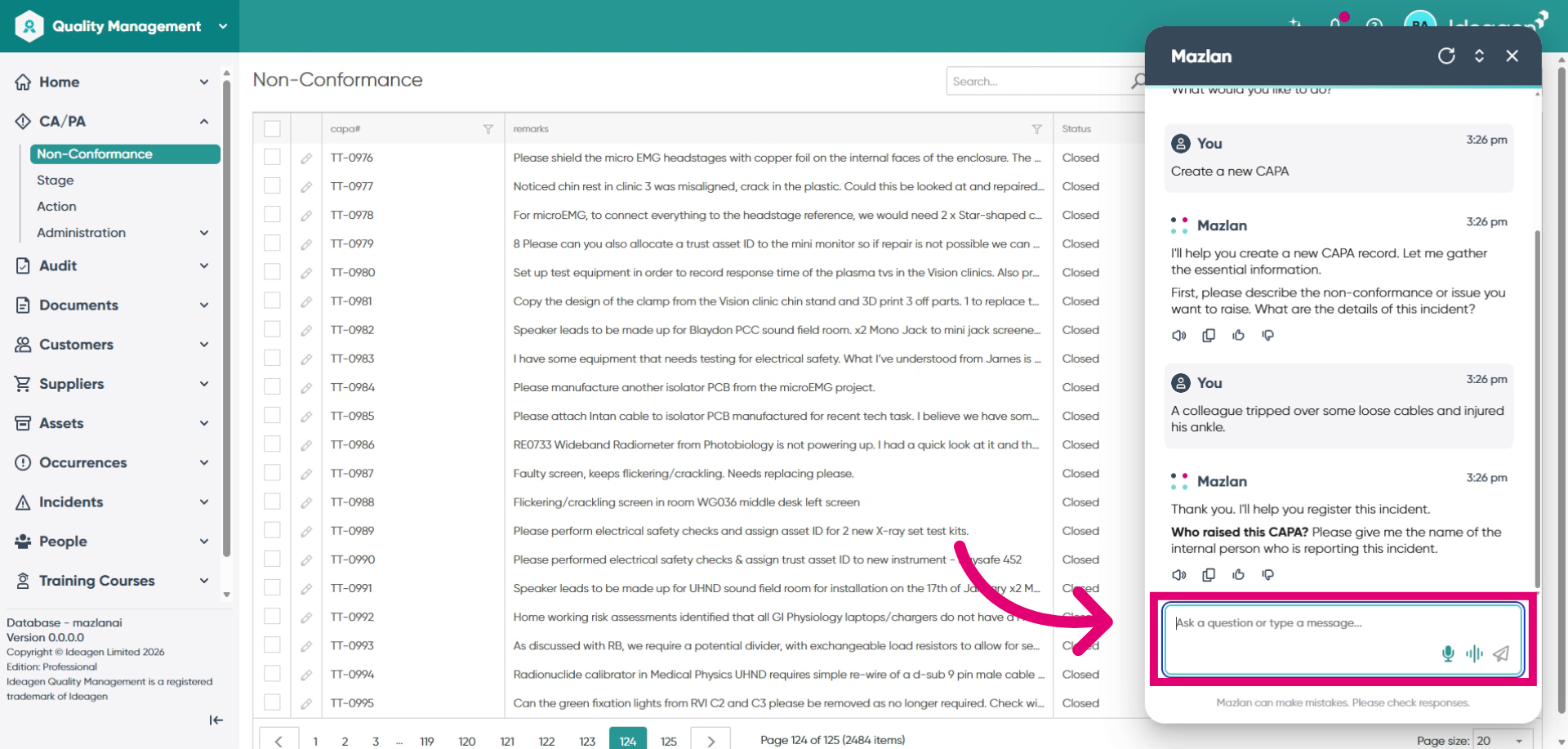1568x749 pixels.
Task: Go to page 1
Action: coord(315,741)
